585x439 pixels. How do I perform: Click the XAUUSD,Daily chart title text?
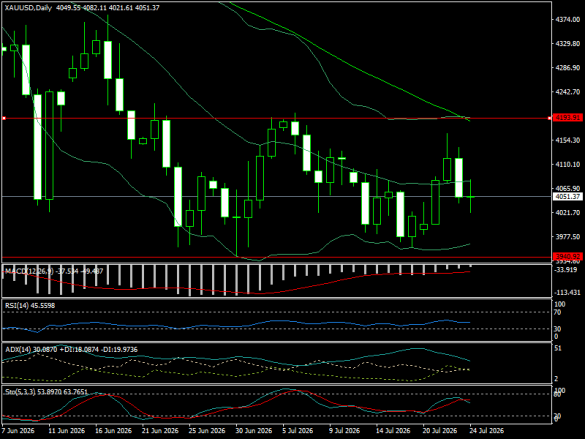tap(28, 7)
